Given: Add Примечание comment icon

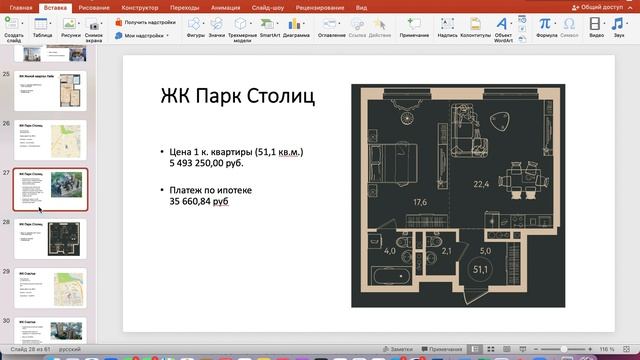Looking at the screenshot, I should (x=414, y=24).
